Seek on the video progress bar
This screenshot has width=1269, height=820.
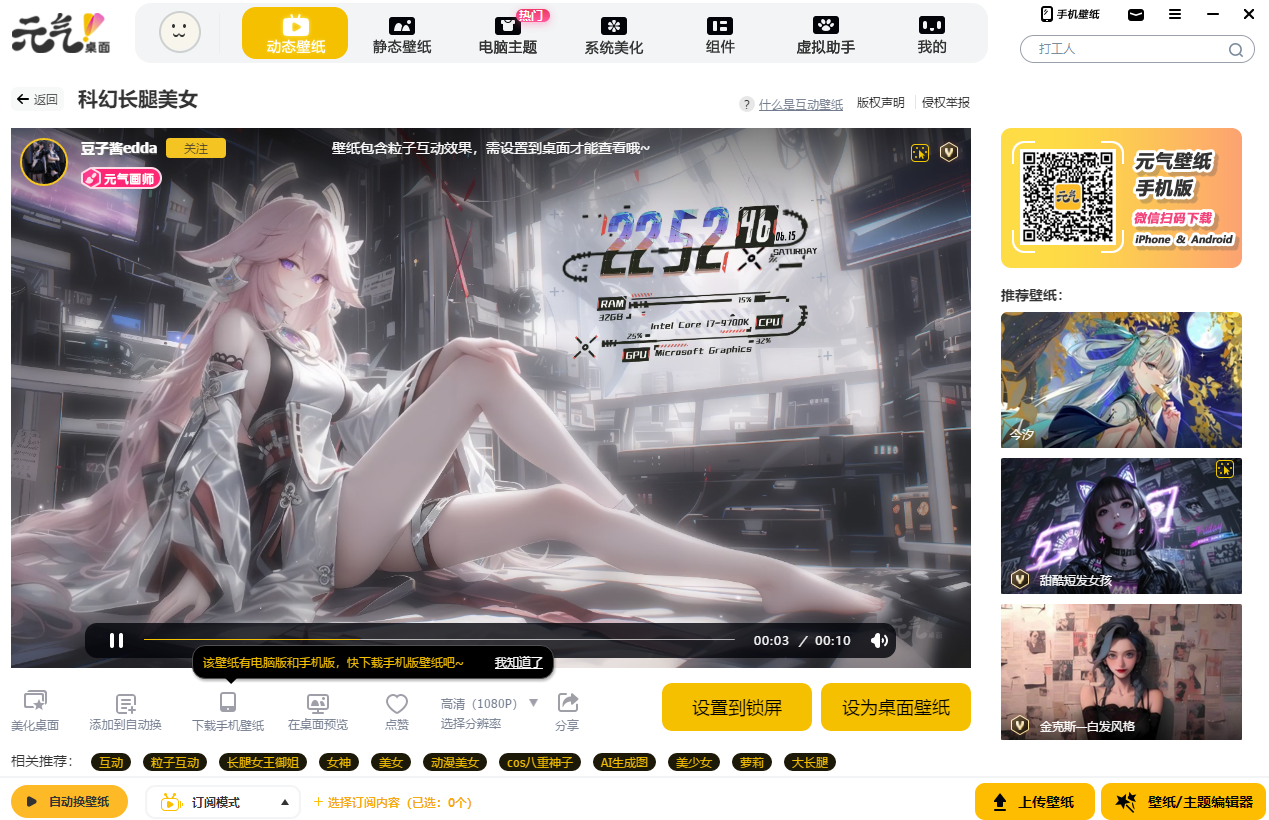(439, 640)
